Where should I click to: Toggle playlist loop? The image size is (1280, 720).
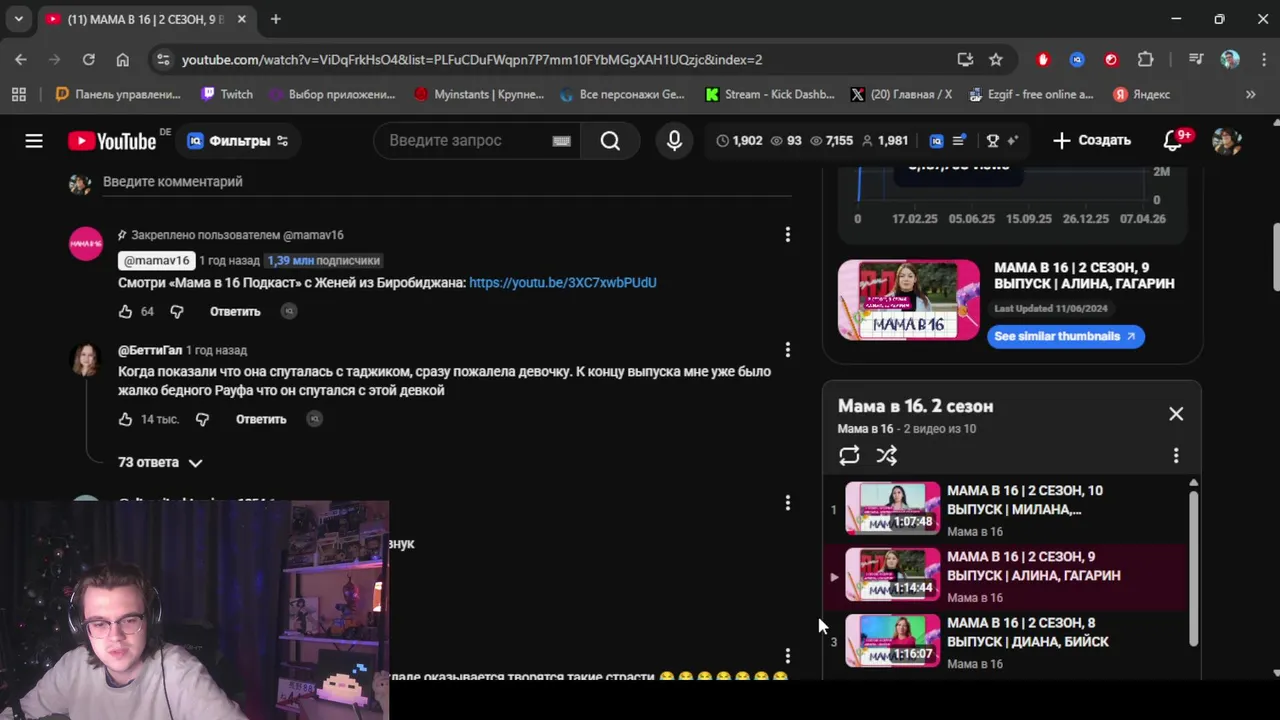coord(849,456)
